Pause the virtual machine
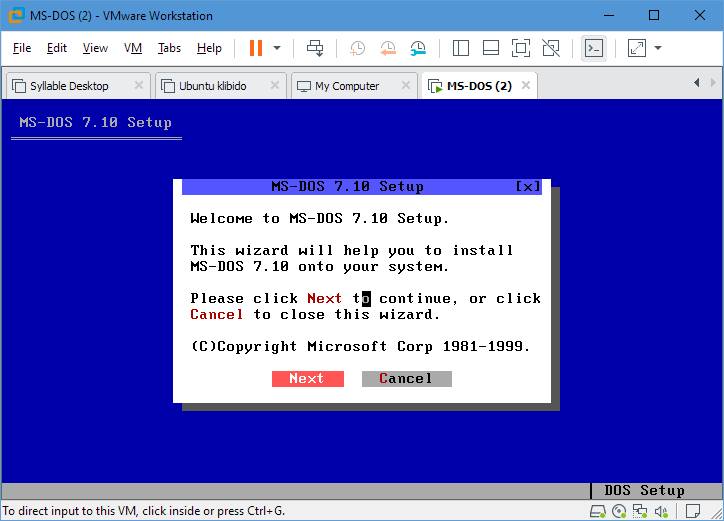This screenshot has width=724, height=521. tap(256, 48)
